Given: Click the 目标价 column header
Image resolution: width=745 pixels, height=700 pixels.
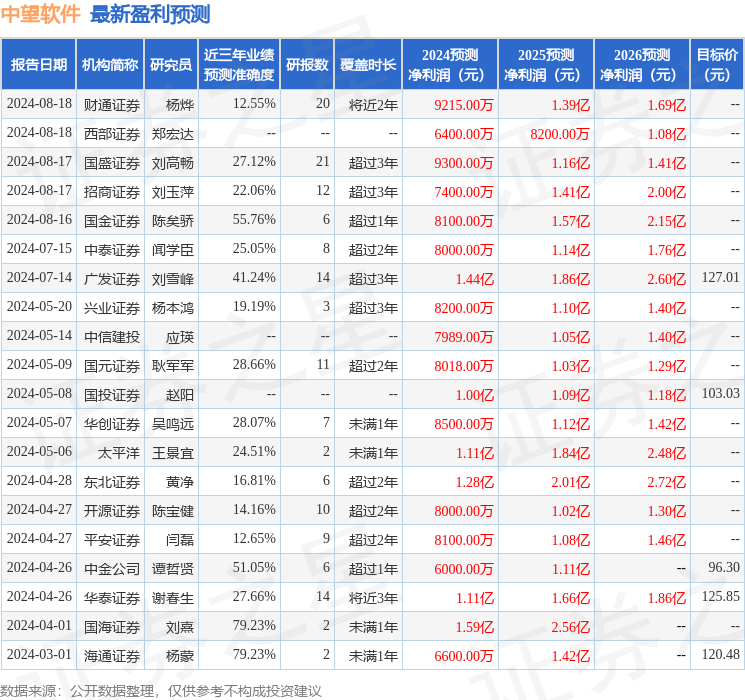Looking at the screenshot, I should coord(717,65).
